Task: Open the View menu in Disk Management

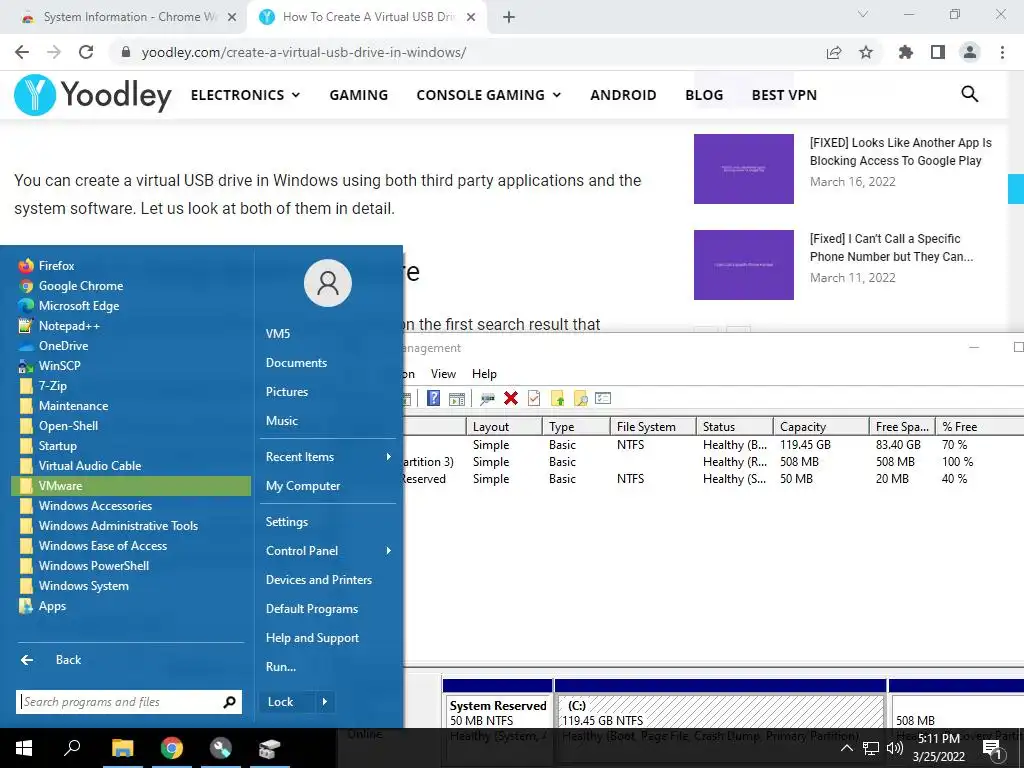Action: tap(443, 374)
